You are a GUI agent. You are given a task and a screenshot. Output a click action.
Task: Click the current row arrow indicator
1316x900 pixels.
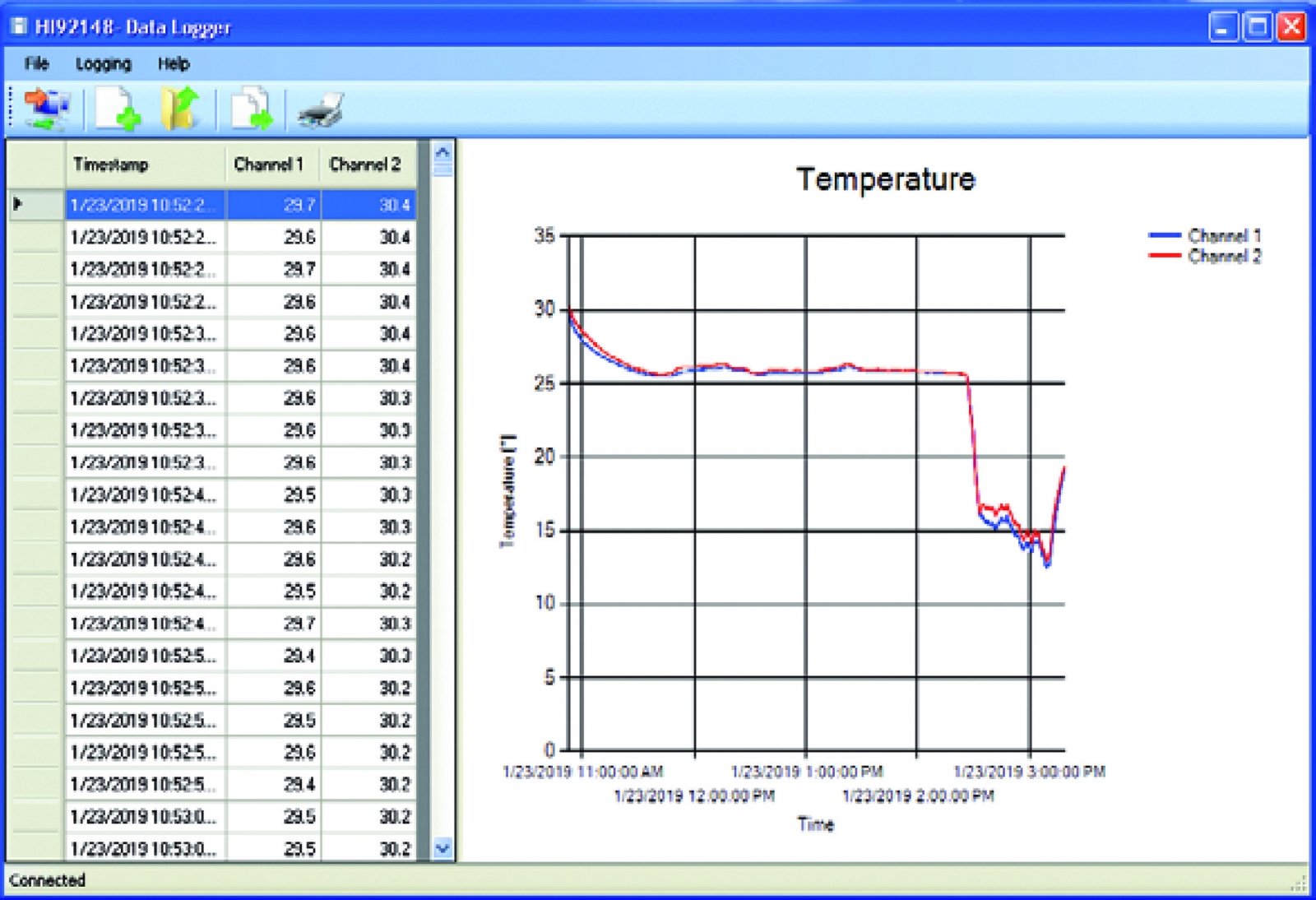[x=18, y=204]
